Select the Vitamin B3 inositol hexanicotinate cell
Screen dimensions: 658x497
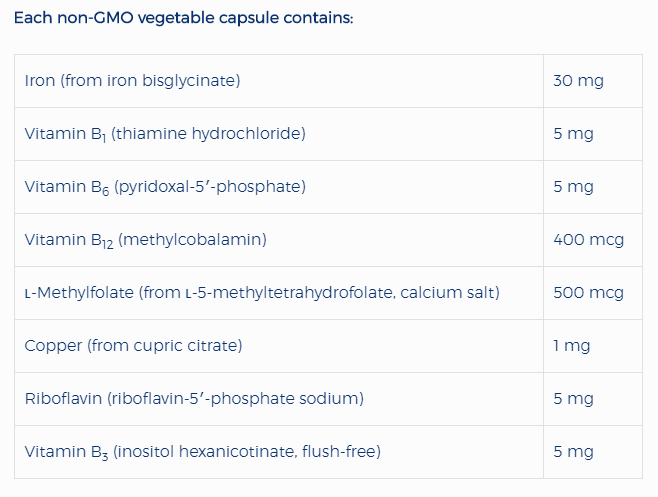point(202,452)
